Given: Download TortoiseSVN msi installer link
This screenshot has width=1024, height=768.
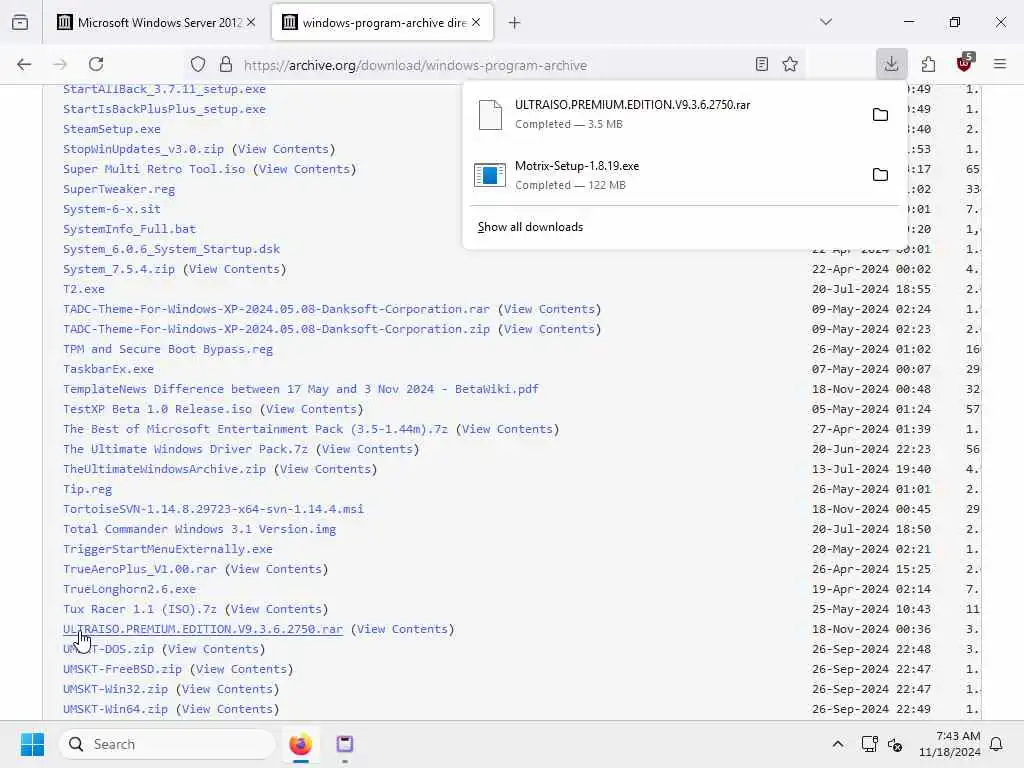Looking at the screenshot, I should pyautogui.click(x=213, y=509).
